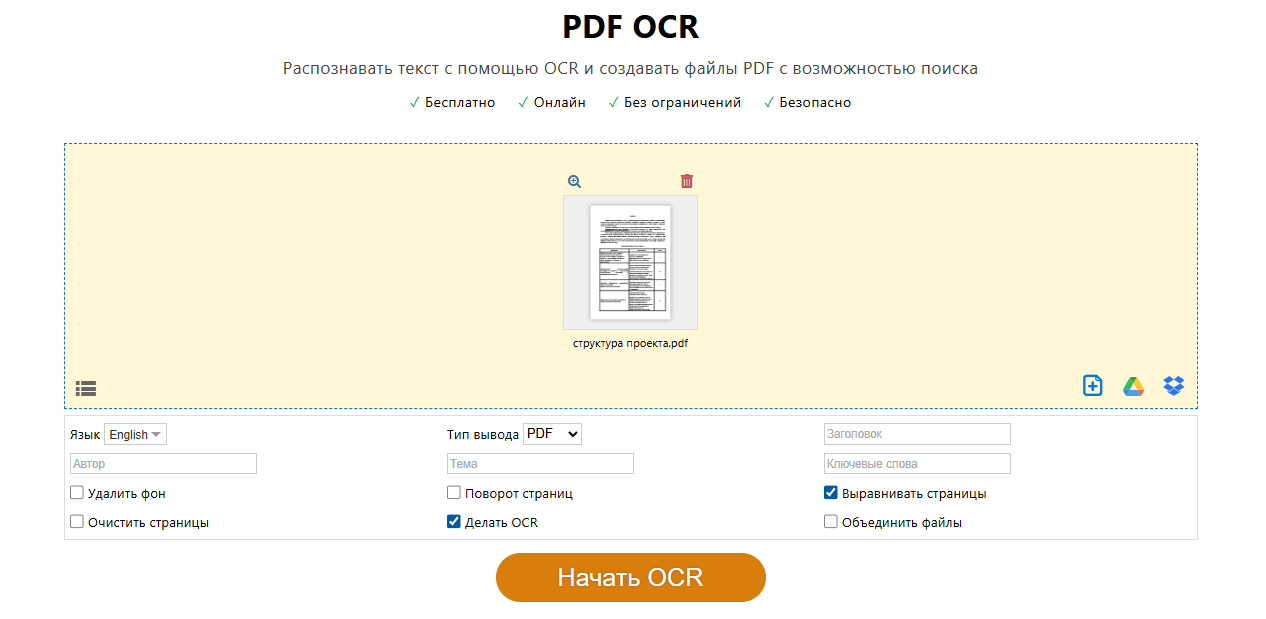
Task: Disable the Выравнивать страницы checkbox
Action: (x=831, y=493)
